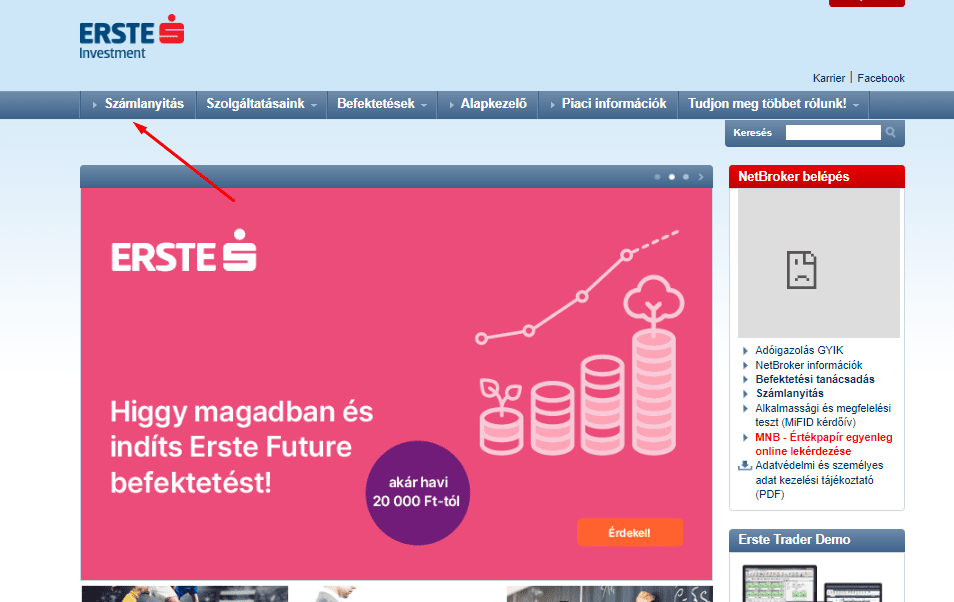Click the PDF download icon beside Adatvédelmi
The image size is (954, 602).
pos(745,466)
